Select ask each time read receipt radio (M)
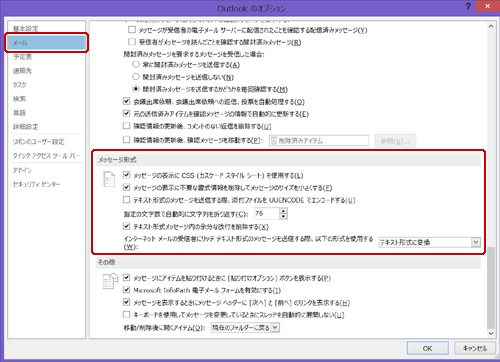 136,89
